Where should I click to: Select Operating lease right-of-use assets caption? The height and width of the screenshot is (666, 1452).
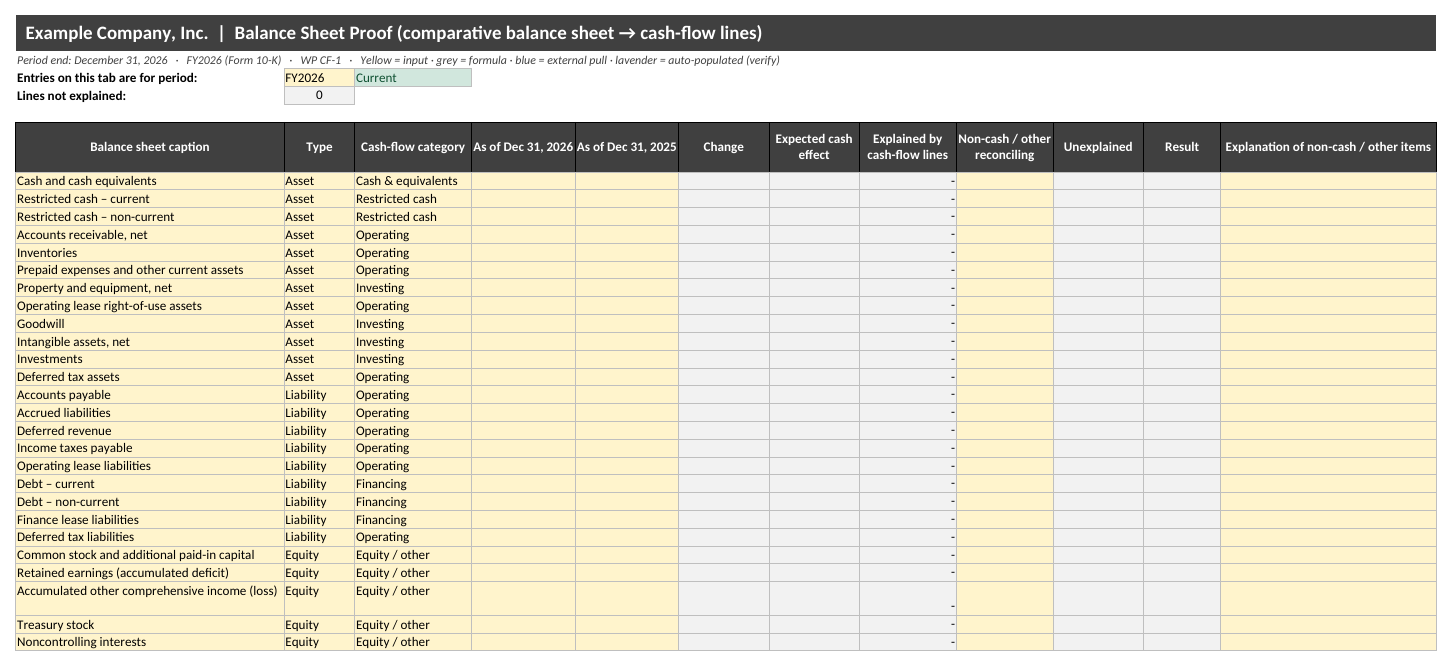[x=150, y=306]
